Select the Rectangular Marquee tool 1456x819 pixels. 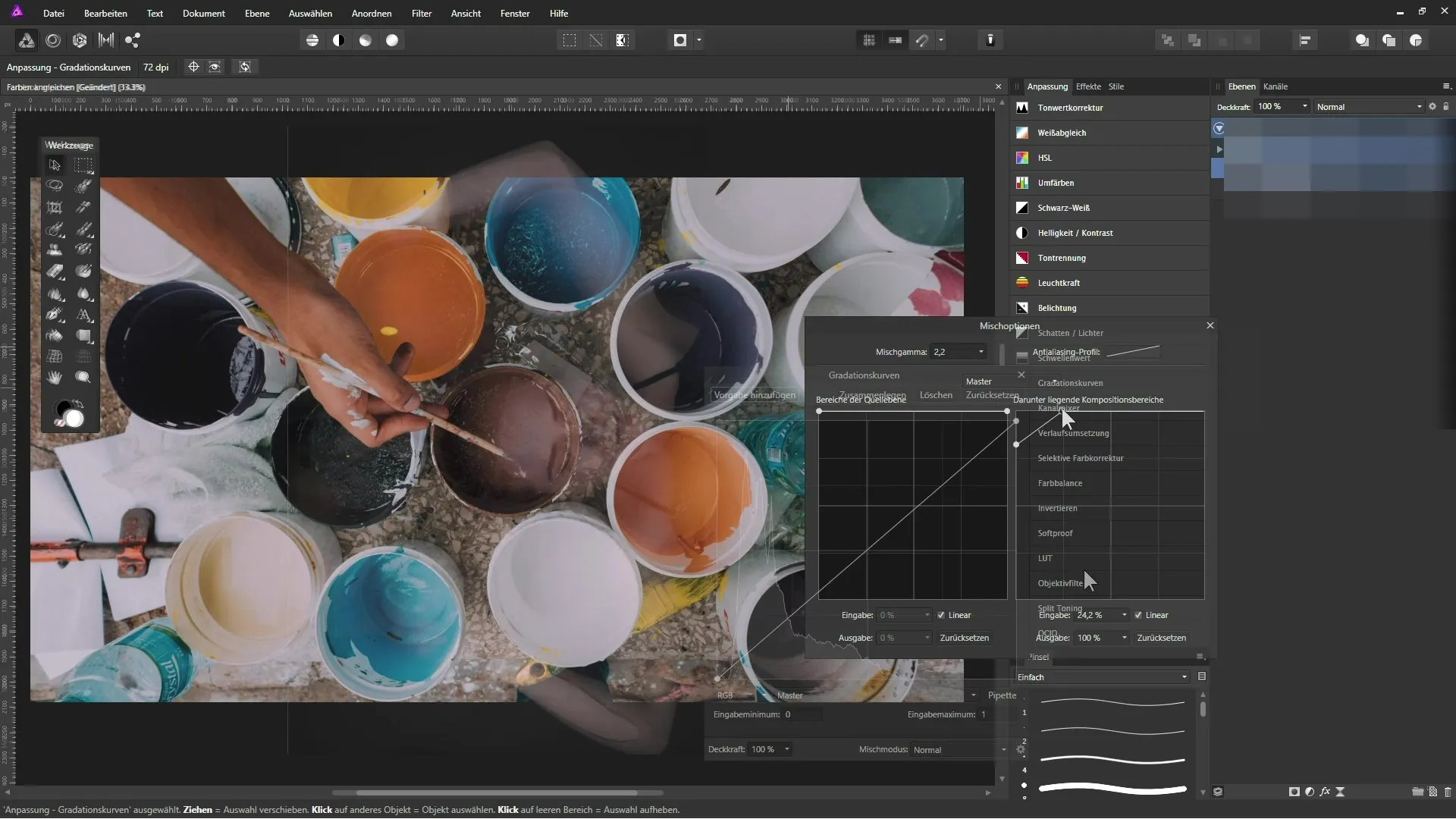coord(83,165)
